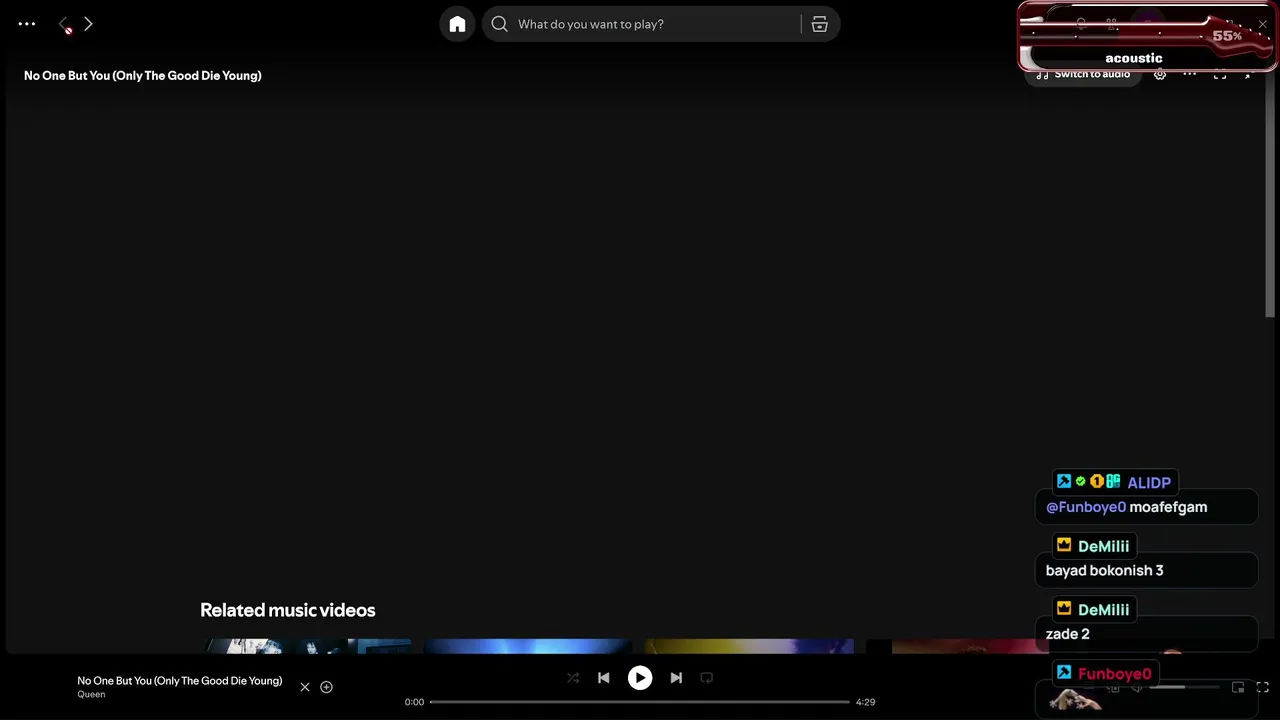This screenshot has width=1280, height=720.
Task: Add the song to Liked Songs
Action: [326, 687]
